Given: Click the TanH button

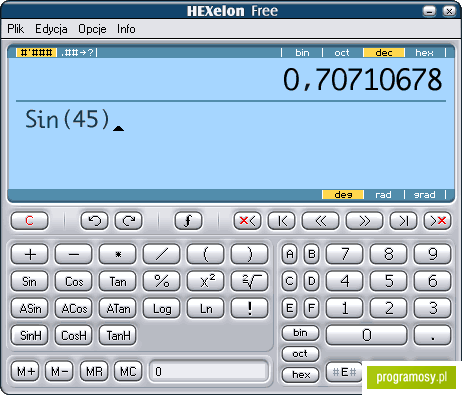Looking at the screenshot, I should (x=118, y=335).
